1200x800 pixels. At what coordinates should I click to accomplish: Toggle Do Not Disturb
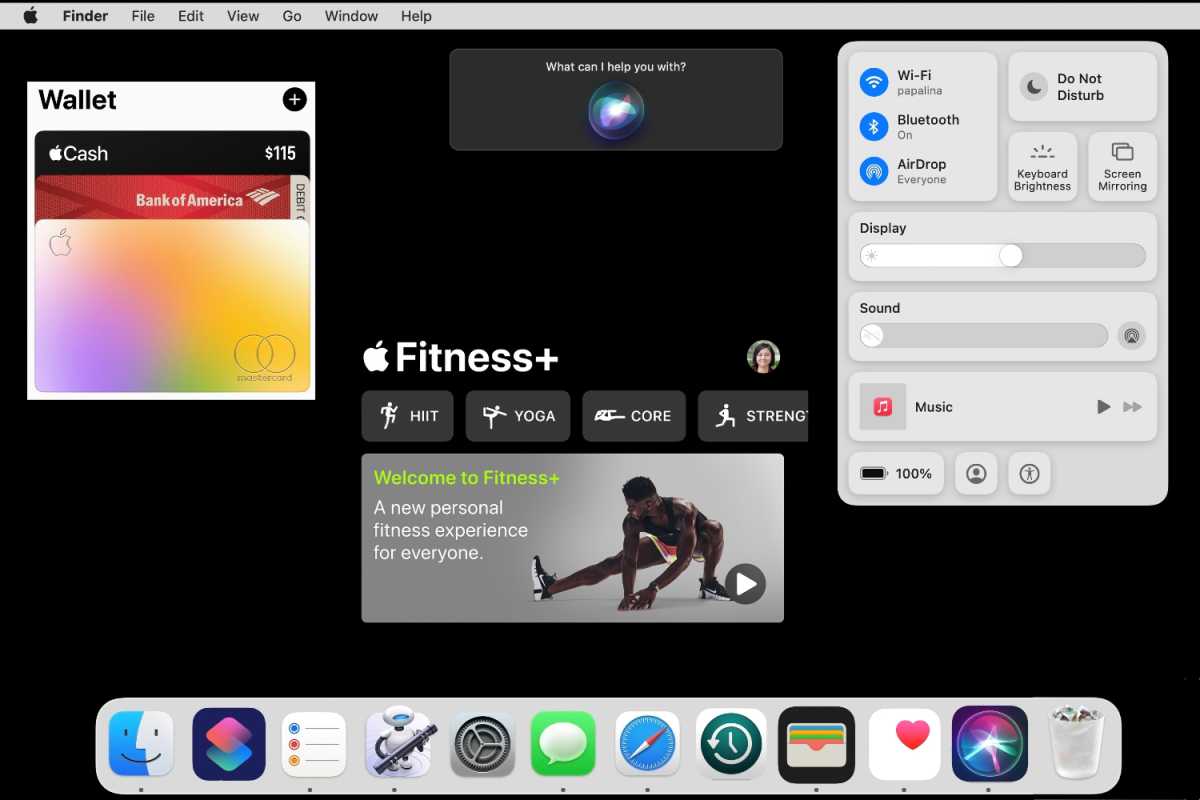point(1082,87)
